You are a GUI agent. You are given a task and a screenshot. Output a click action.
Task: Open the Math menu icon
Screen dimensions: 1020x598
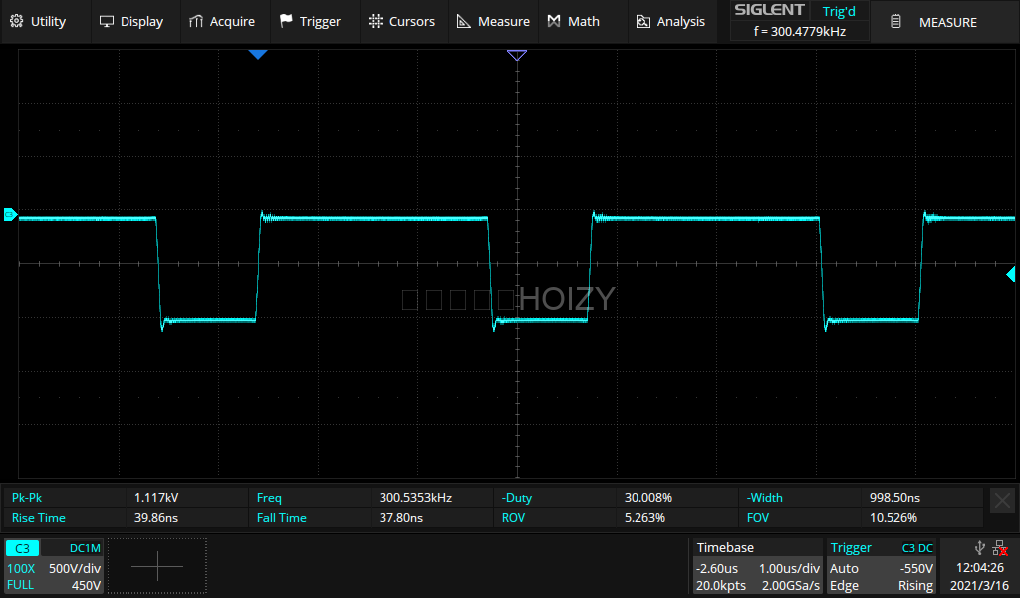[x=555, y=21]
